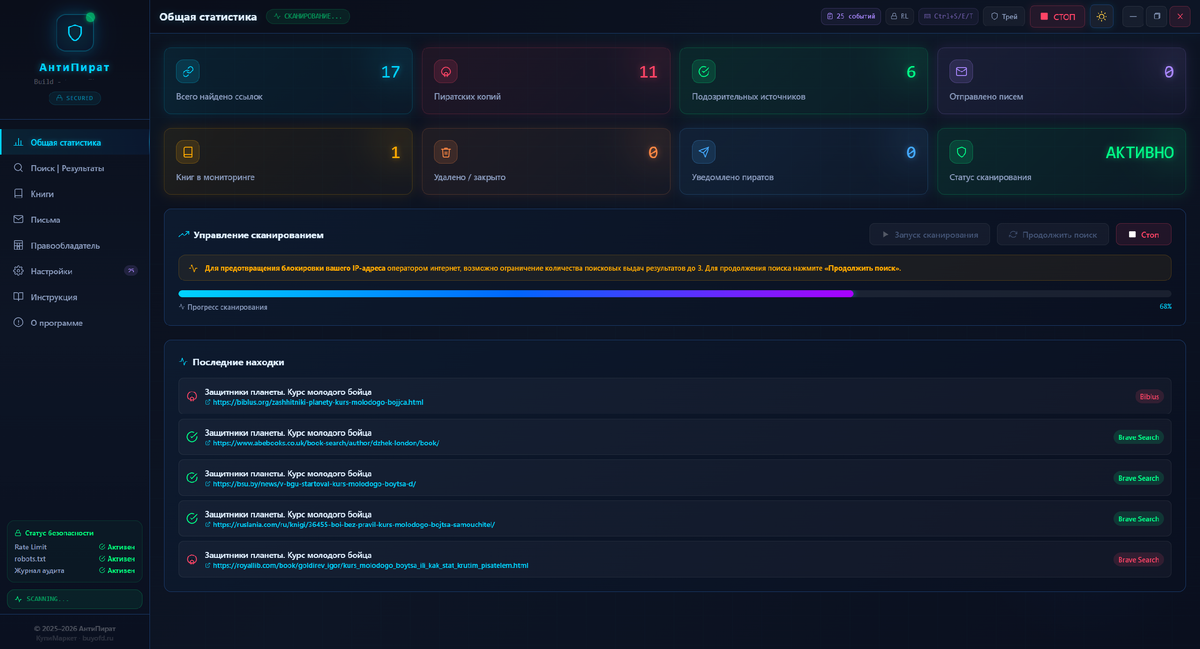The image size is (1200, 649).
Task: Open the biblus.org link in latest findings
Action: [318, 403]
